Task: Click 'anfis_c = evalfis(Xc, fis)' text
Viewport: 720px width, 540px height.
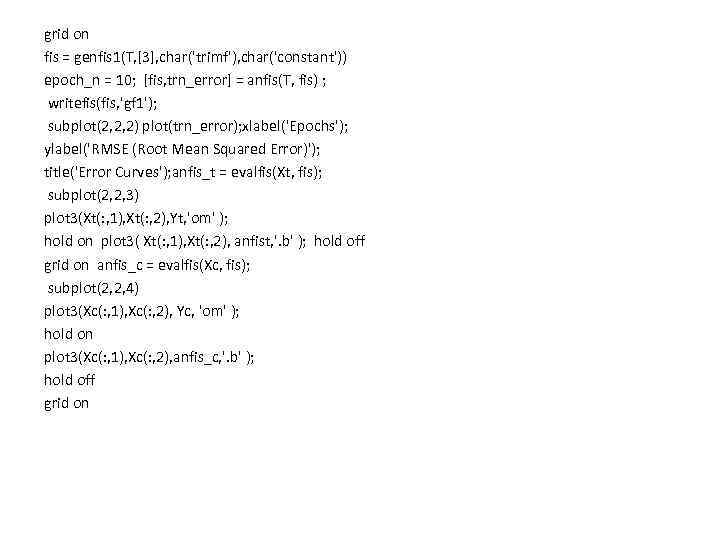Action: [174, 265]
